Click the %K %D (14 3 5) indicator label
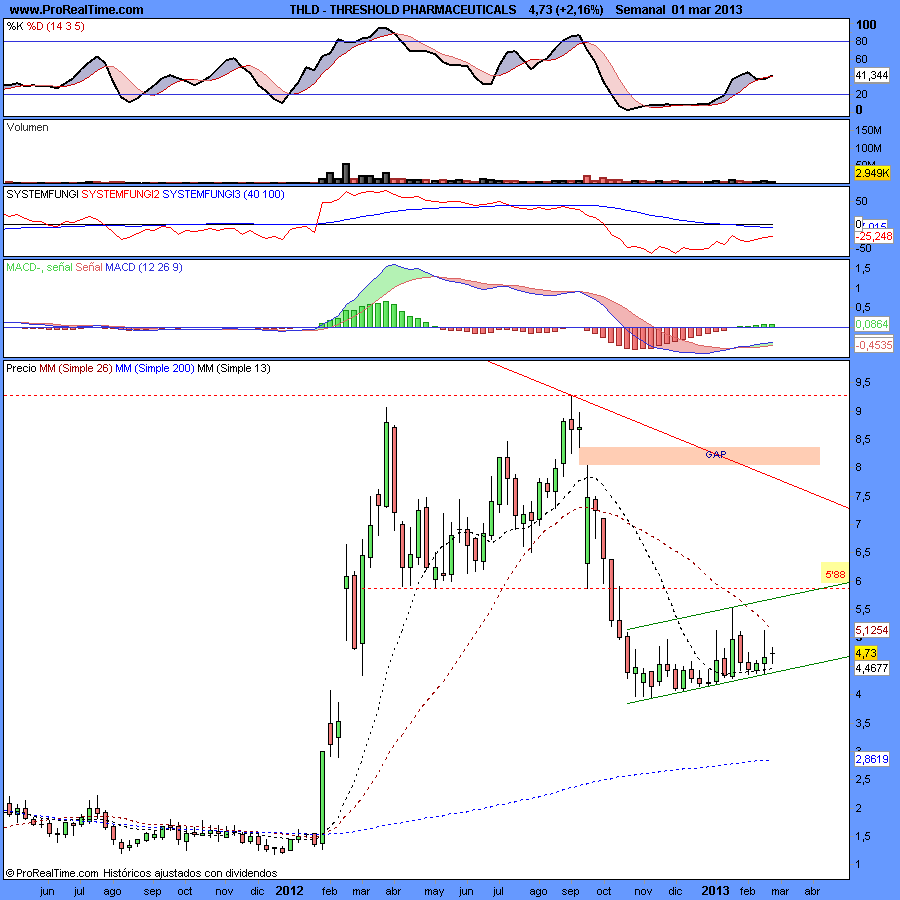 (46, 25)
